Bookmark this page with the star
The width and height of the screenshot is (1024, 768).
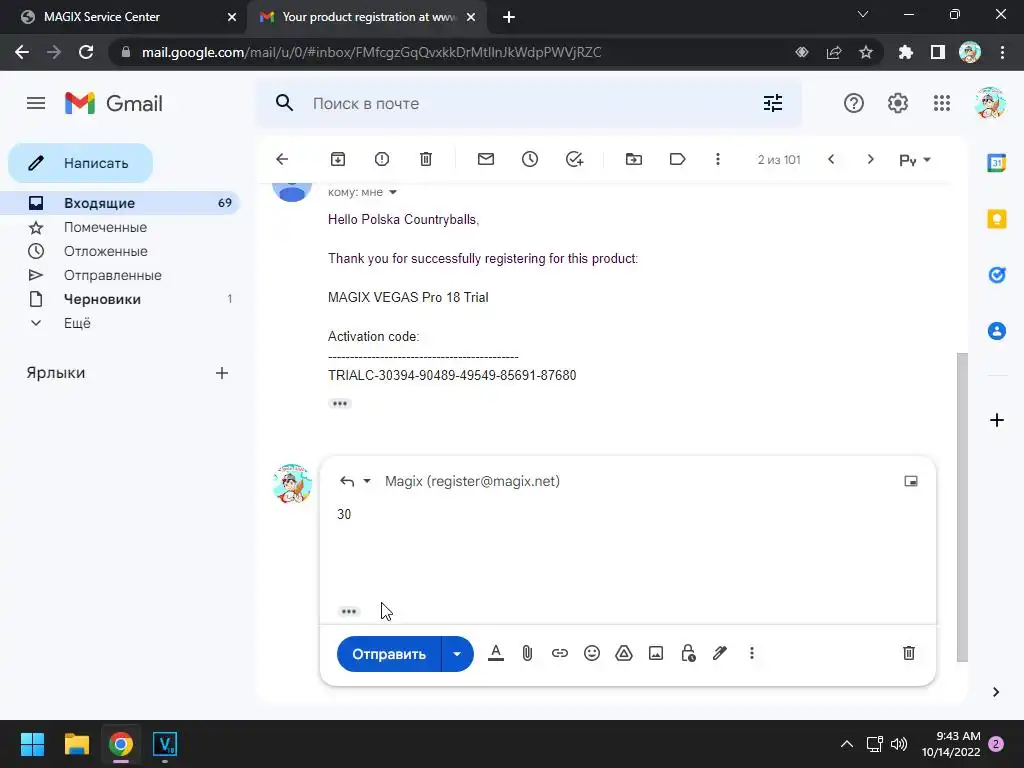(865, 52)
